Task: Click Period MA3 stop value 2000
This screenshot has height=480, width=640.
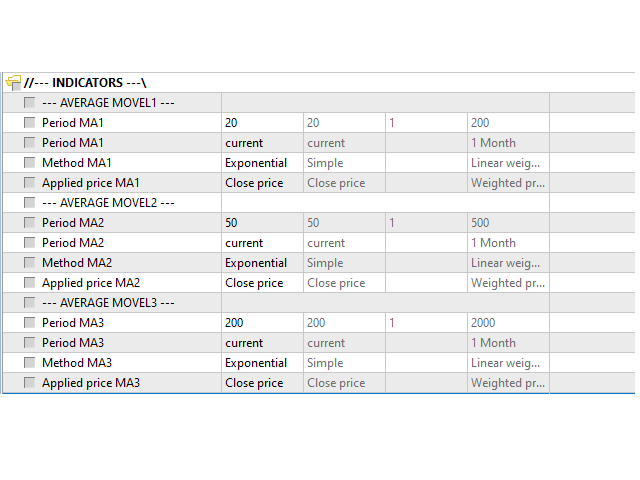Action: click(x=508, y=323)
